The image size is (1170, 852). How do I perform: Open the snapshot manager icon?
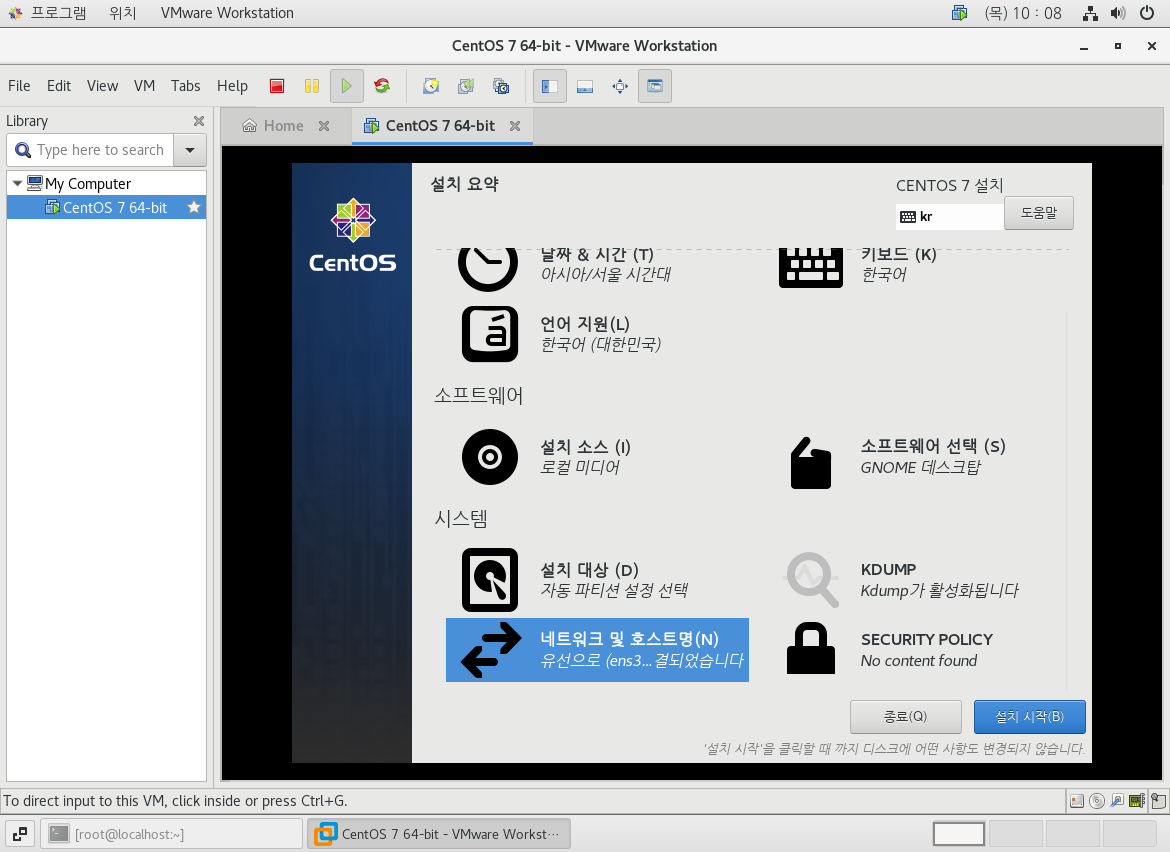(x=501, y=86)
